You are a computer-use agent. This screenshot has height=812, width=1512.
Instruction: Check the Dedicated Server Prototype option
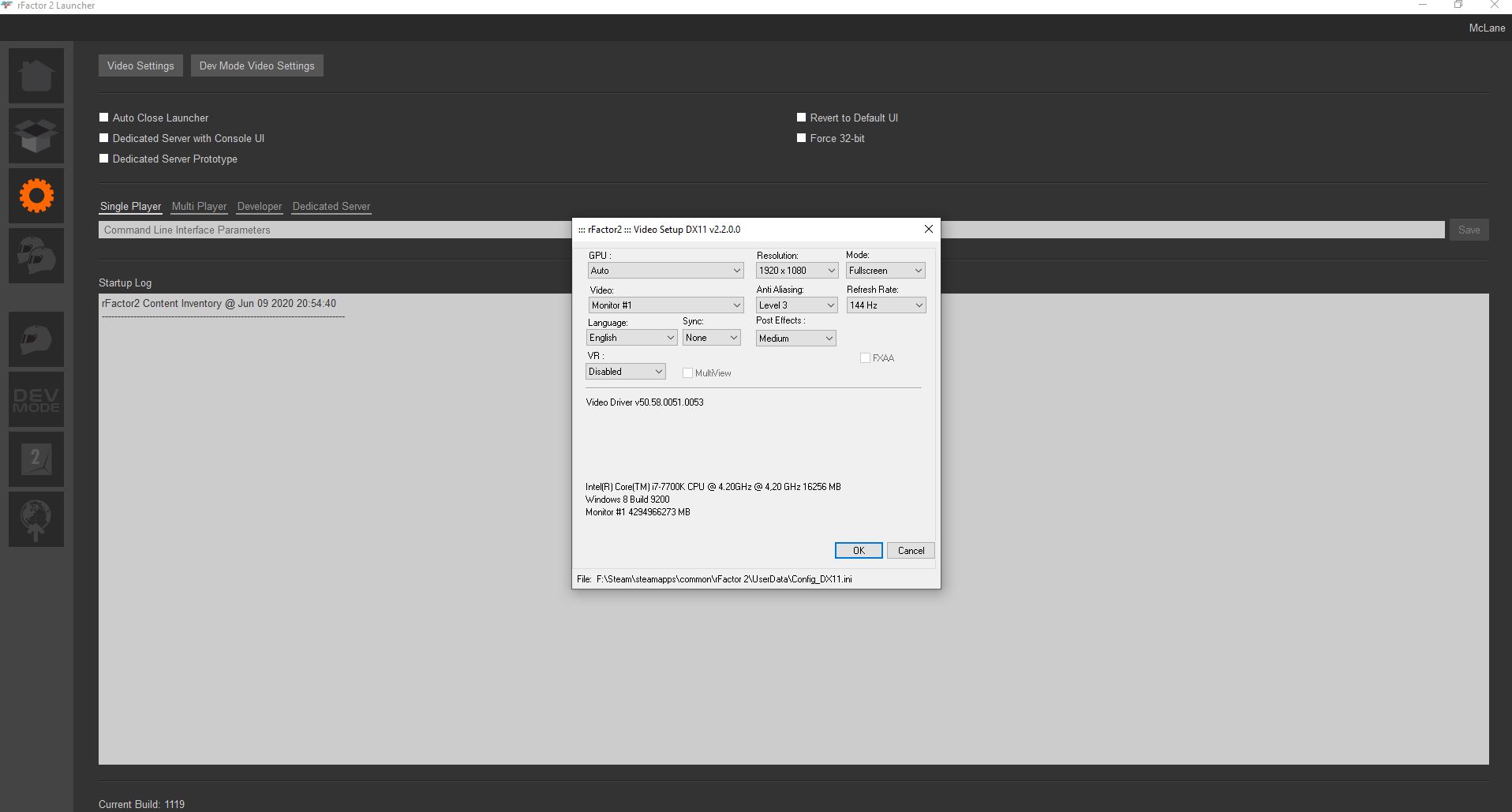pyautogui.click(x=103, y=159)
